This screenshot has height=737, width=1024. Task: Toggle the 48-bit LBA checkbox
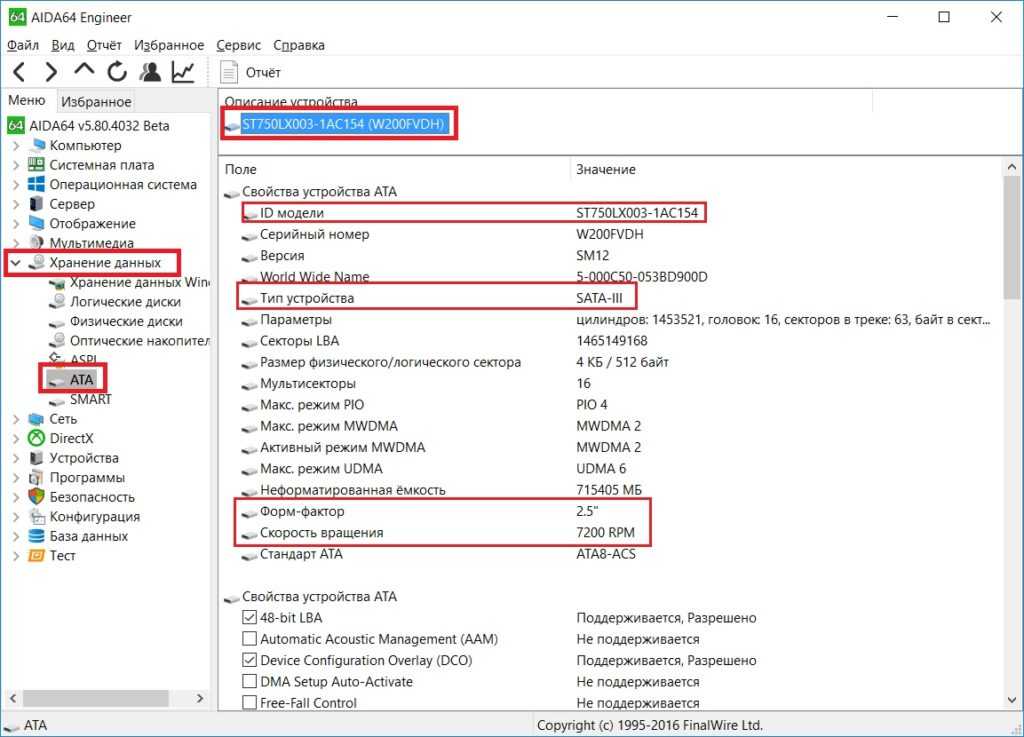249,617
